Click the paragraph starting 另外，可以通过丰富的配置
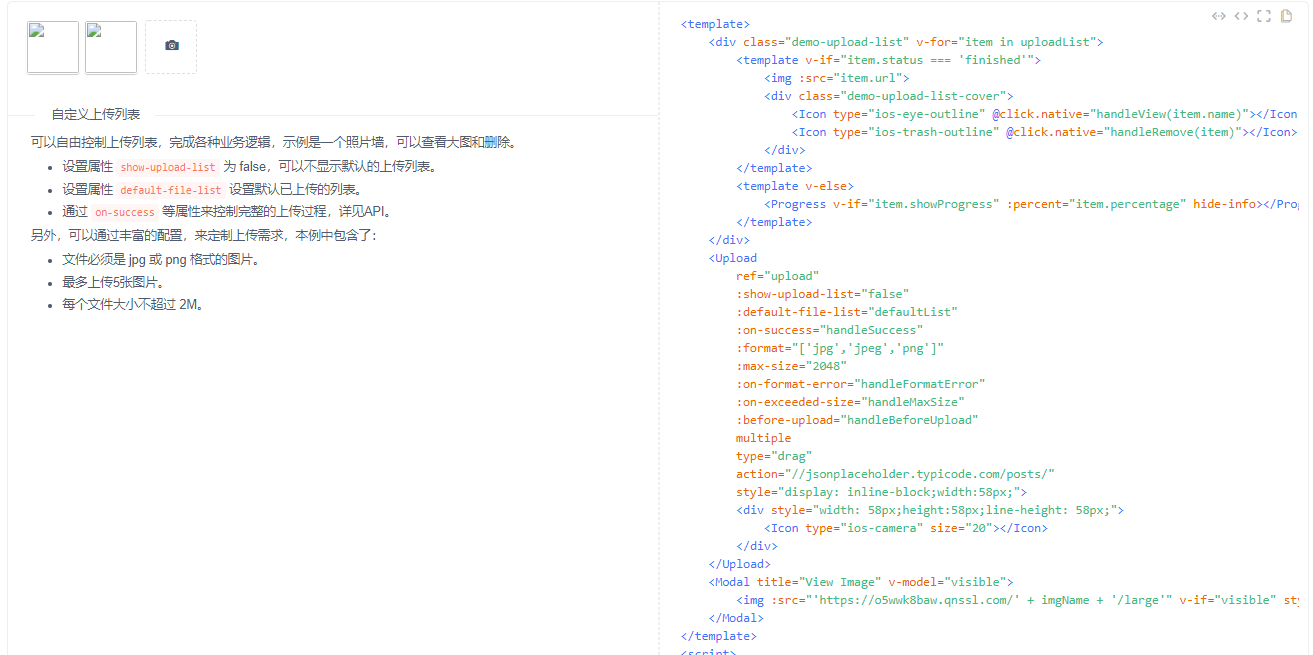The width and height of the screenshot is (1313, 655). pos(204,236)
